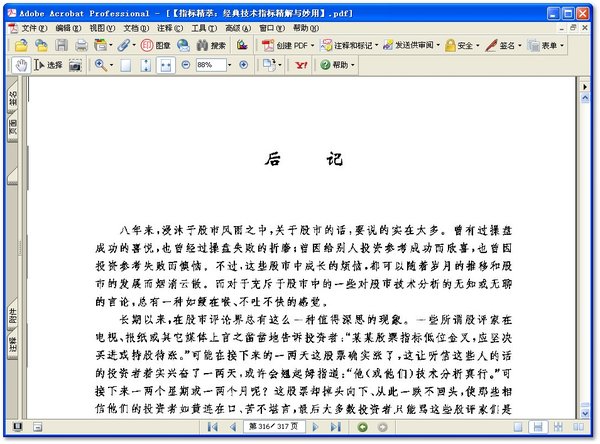Open the 附件 attachments side tab
This screenshot has width=600, height=444.
13,315
